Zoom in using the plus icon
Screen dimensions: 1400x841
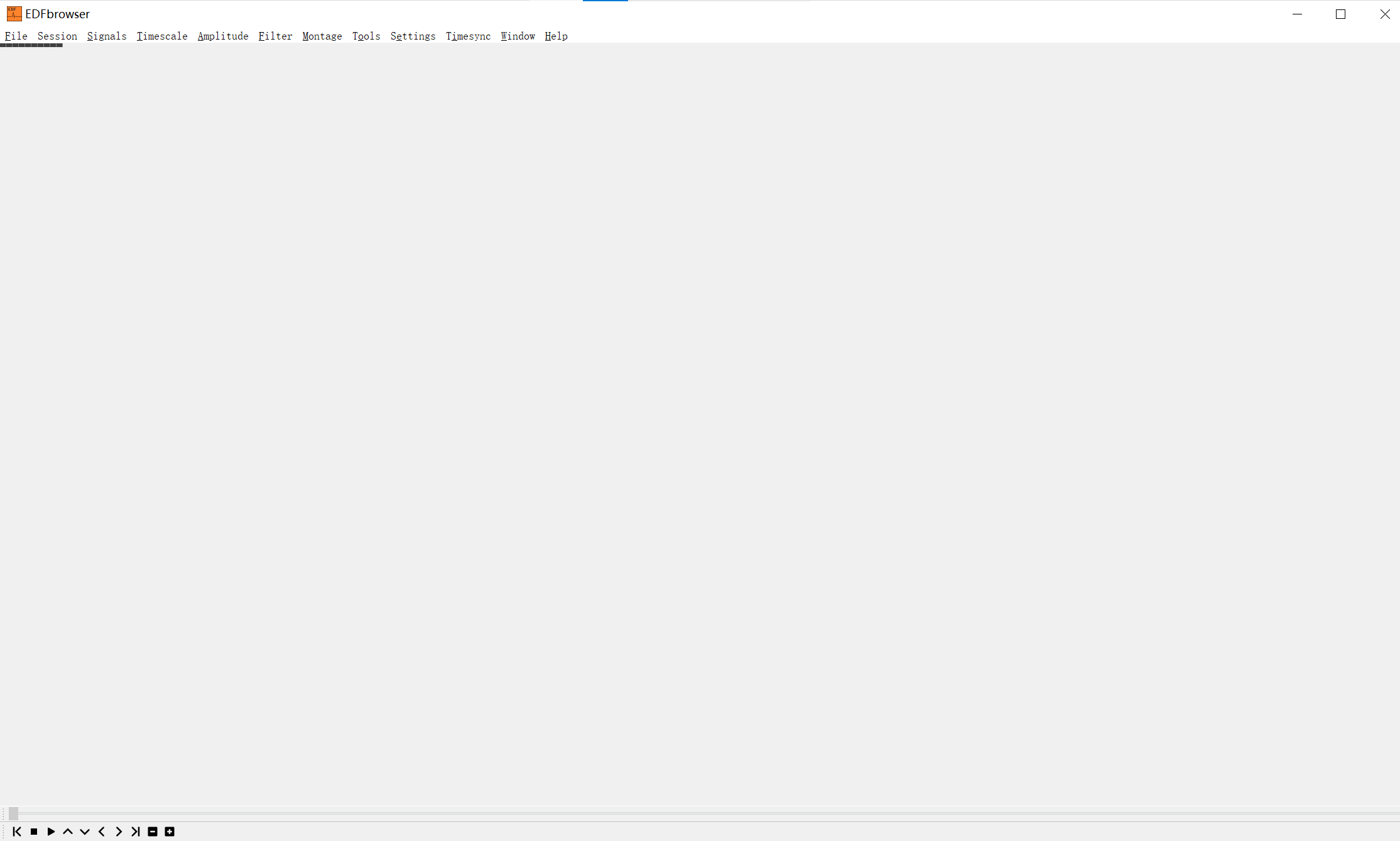[x=170, y=831]
